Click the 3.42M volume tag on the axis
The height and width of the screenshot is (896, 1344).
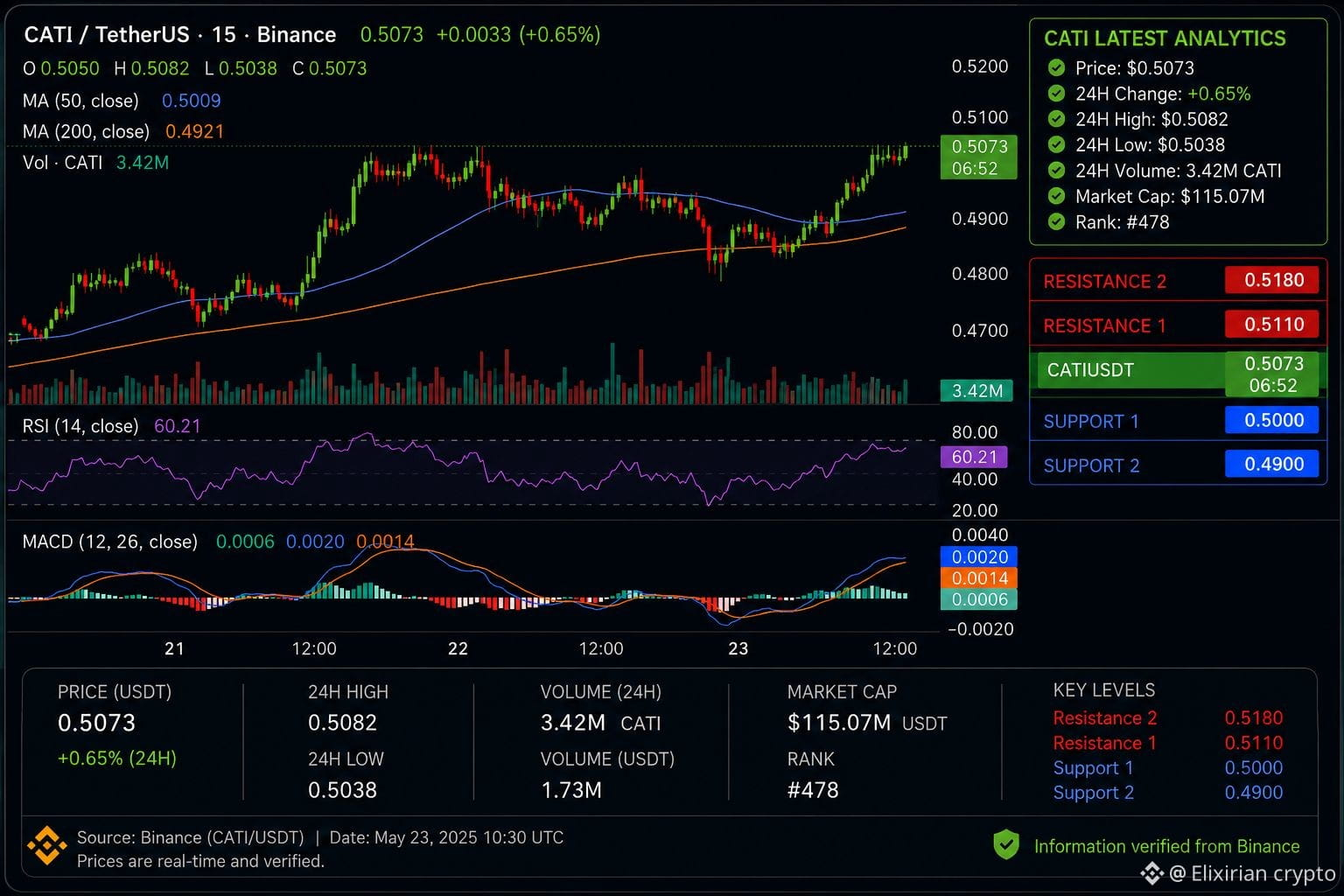tap(976, 390)
